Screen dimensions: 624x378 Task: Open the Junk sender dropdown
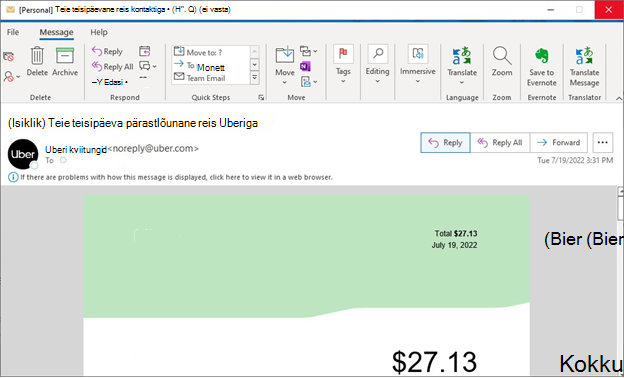tap(11, 76)
